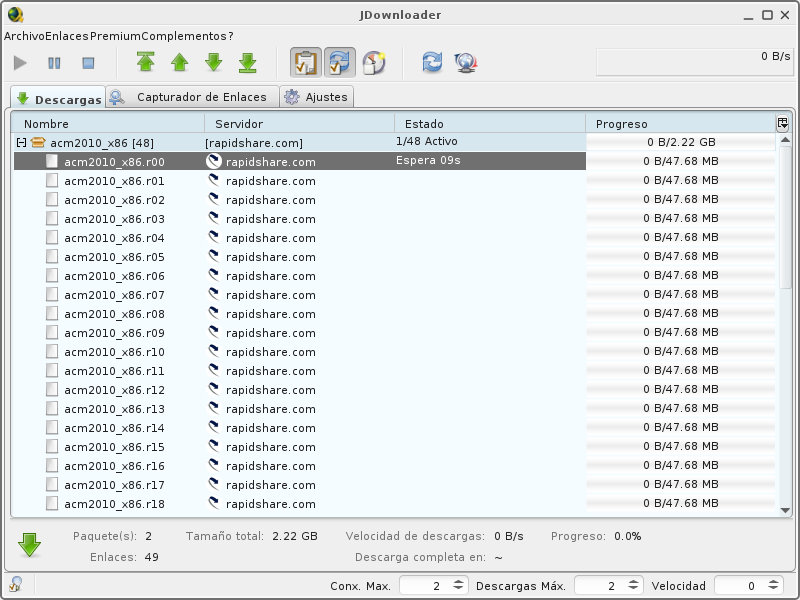Pause downloads with the pause icon
This screenshot has height=600, width=800.
point(54,63)
